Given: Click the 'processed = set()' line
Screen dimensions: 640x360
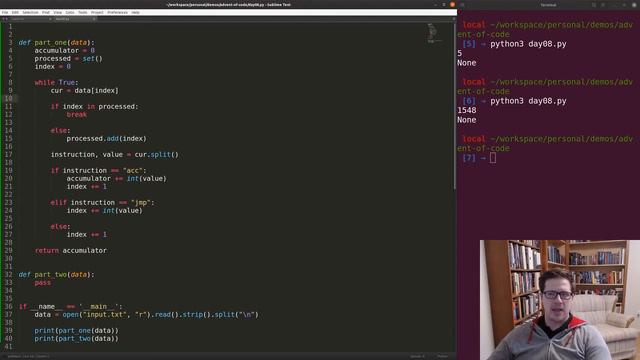Looking at the screenshot, I should [x=69, y=59].
